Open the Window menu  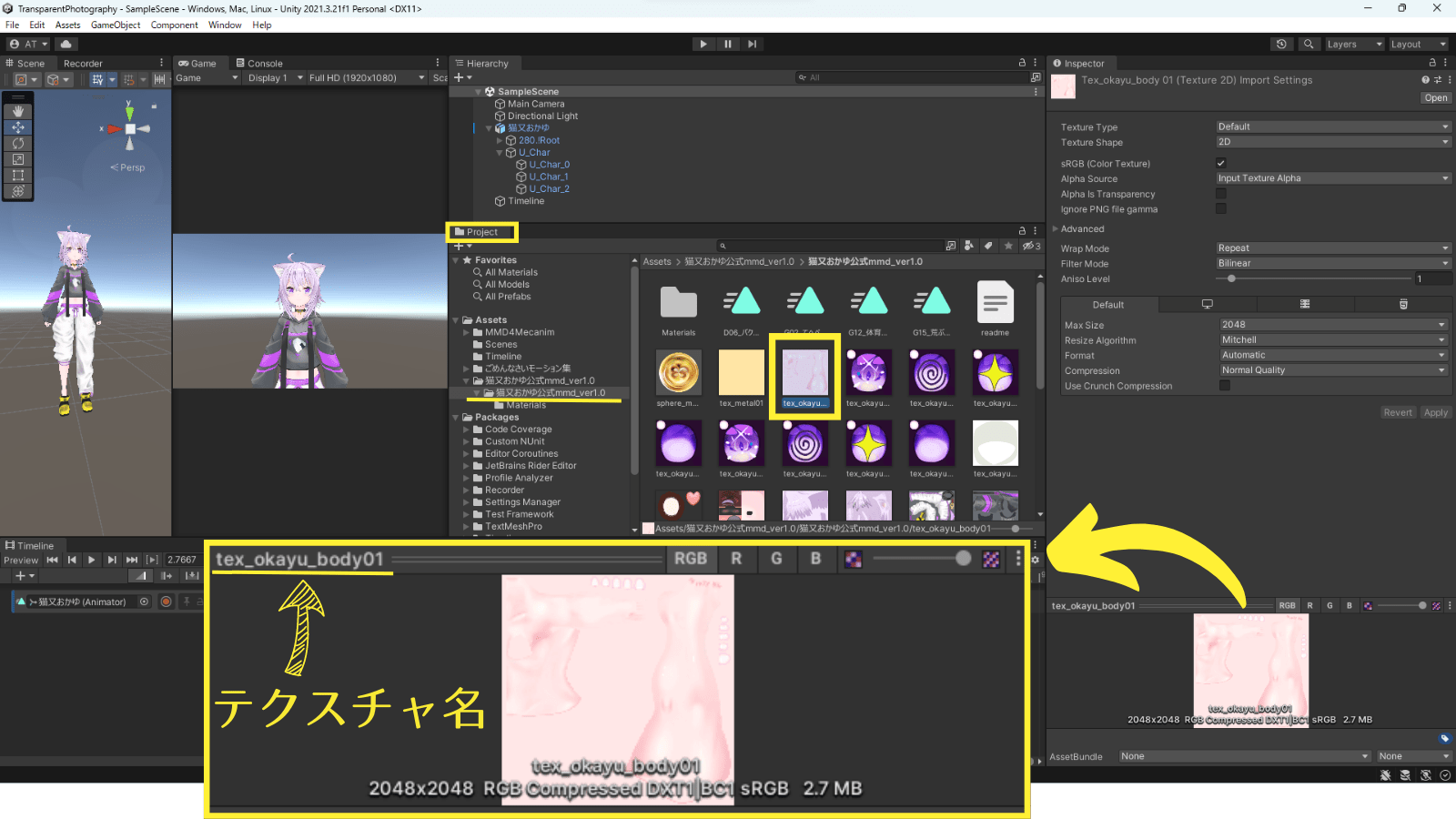coord(225,25)
